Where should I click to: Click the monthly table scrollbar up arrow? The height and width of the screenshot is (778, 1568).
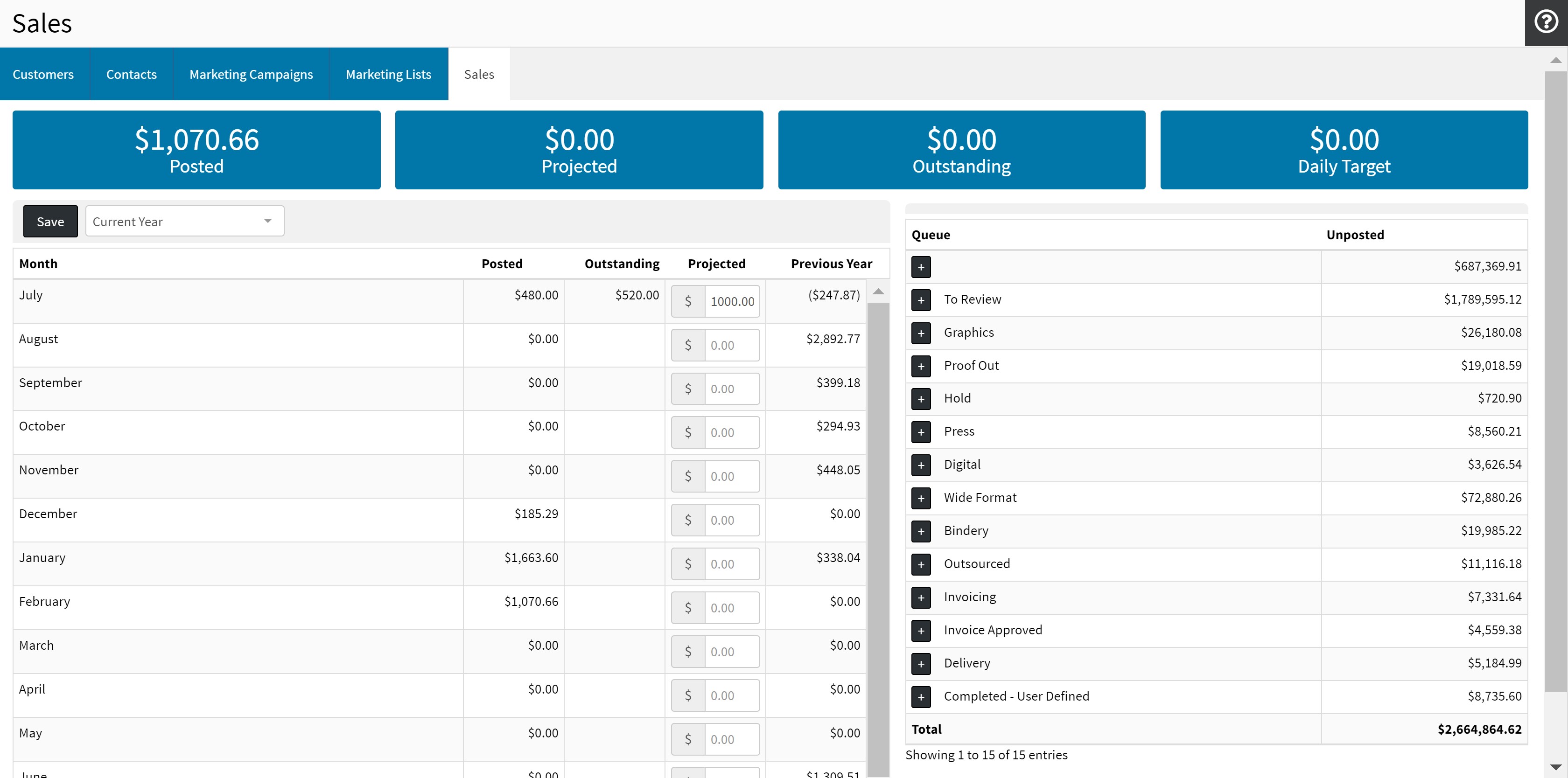coord(878,292)
